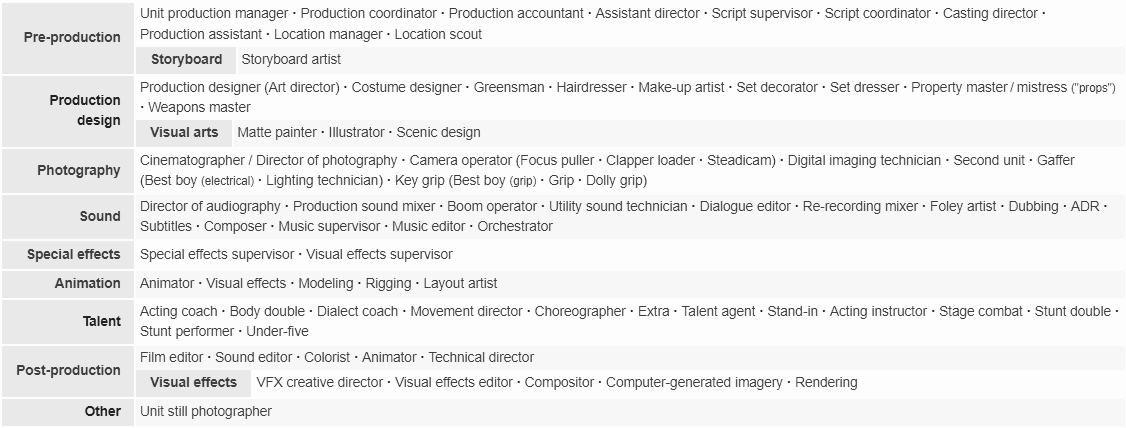The height and width of the screenshot is (428, 1126).
Task: Open the Colorist link
Action: [327, 358]
